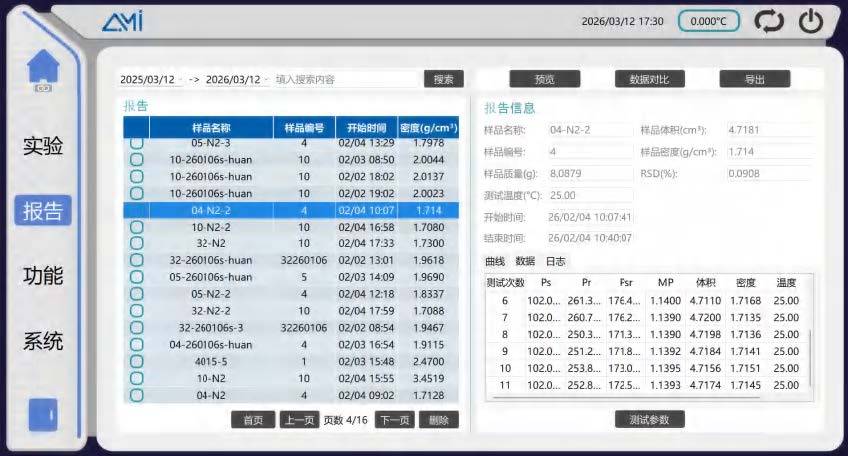Check the circle for row 05-260106s-huan
Screen dimensions: 848x456
pos(137,277)
